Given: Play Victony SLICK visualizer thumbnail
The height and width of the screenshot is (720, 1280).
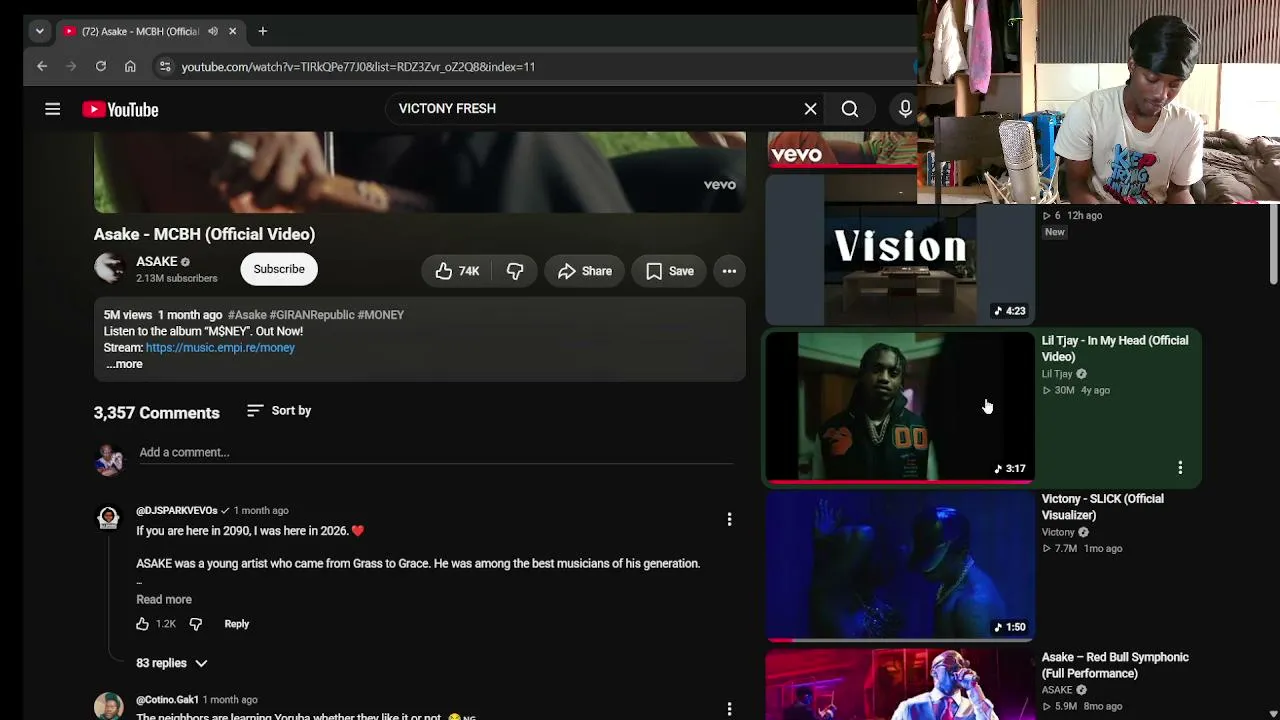Looking at the screenshot, I should pos(900,566).
